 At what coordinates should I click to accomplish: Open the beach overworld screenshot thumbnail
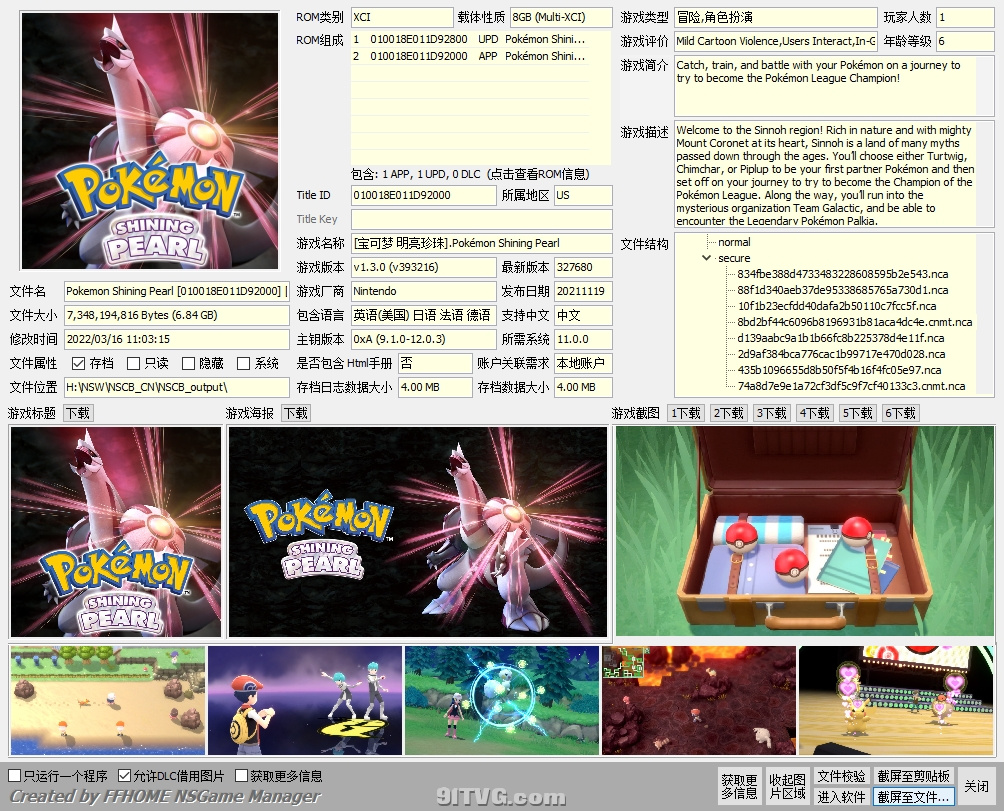pos(108,700)
